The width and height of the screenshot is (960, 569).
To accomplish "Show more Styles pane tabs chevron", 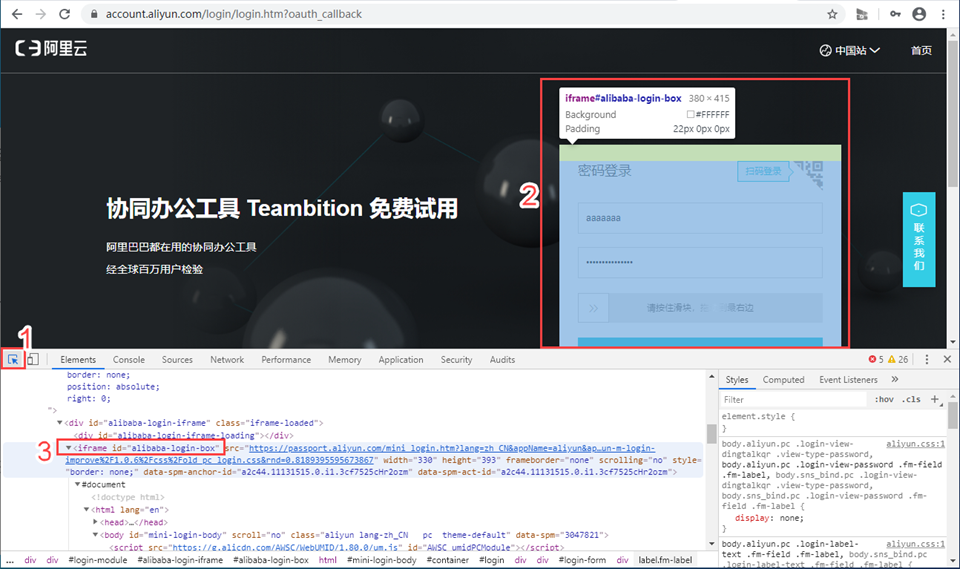I will tap(894, 379).
